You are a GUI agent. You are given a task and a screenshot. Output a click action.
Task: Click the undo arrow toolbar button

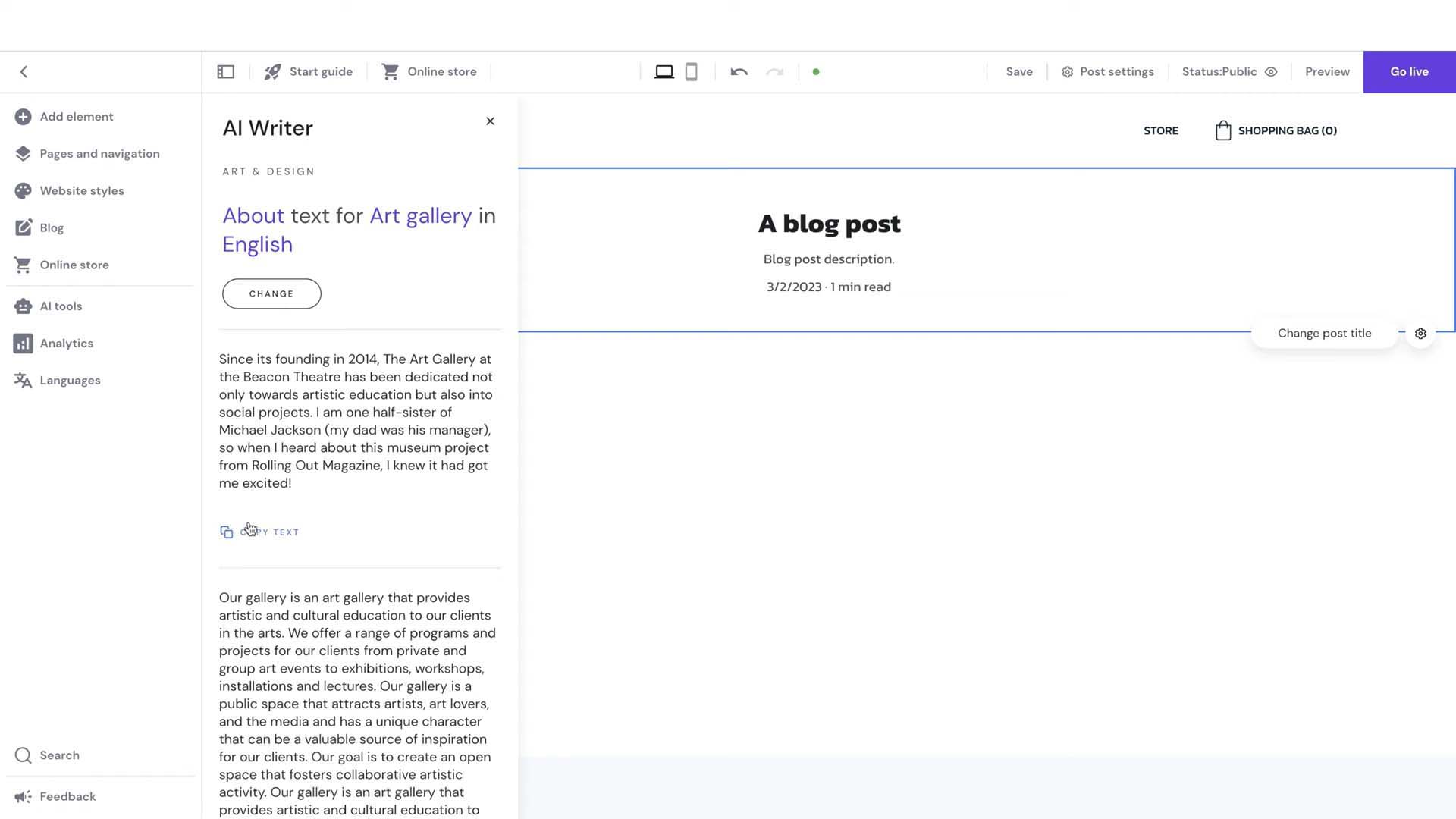point(739,71)
